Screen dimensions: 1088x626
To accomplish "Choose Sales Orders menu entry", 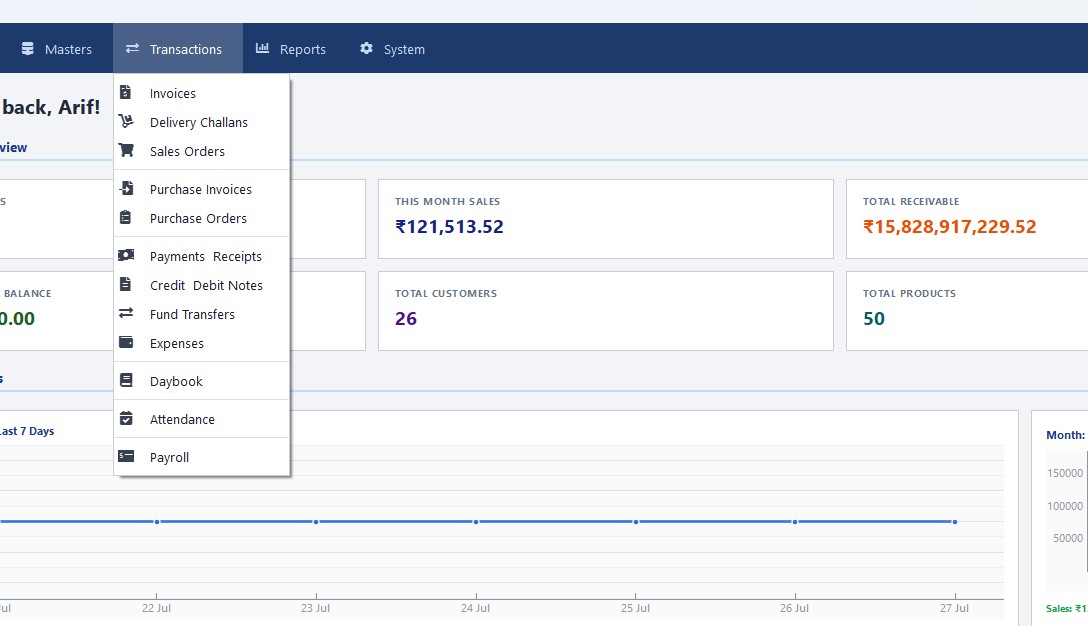I will click(201, 151).
